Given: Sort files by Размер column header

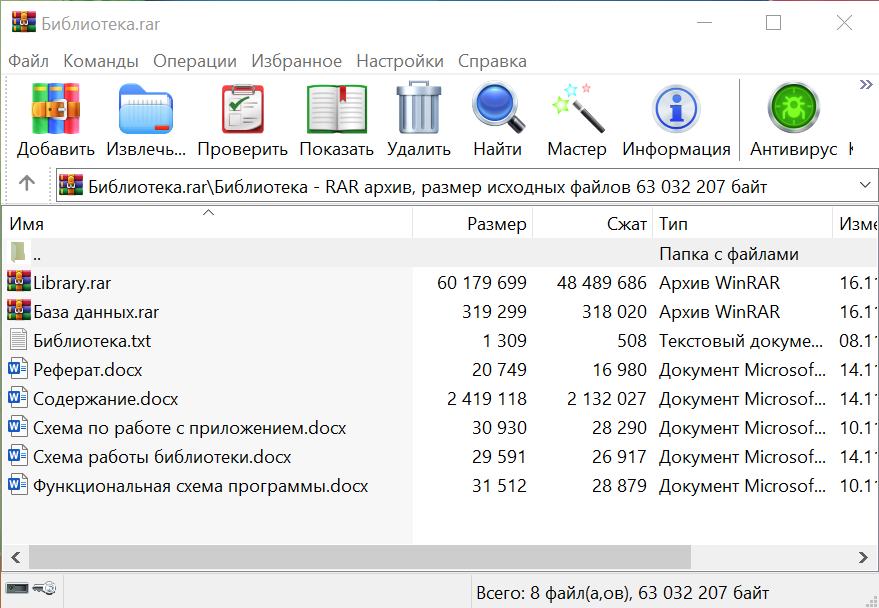Looking at the screenshot, I should pyautogui.click(x=496, y=224).
